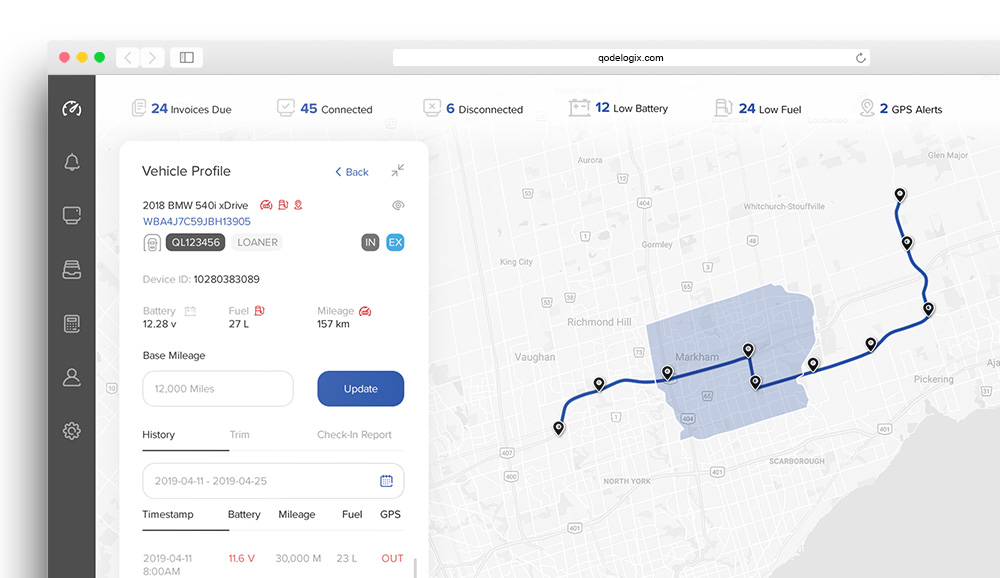This screenshot has width=1000, height=578.
Task: Open the user profile icon in sidebar
Action: (71, 377)
